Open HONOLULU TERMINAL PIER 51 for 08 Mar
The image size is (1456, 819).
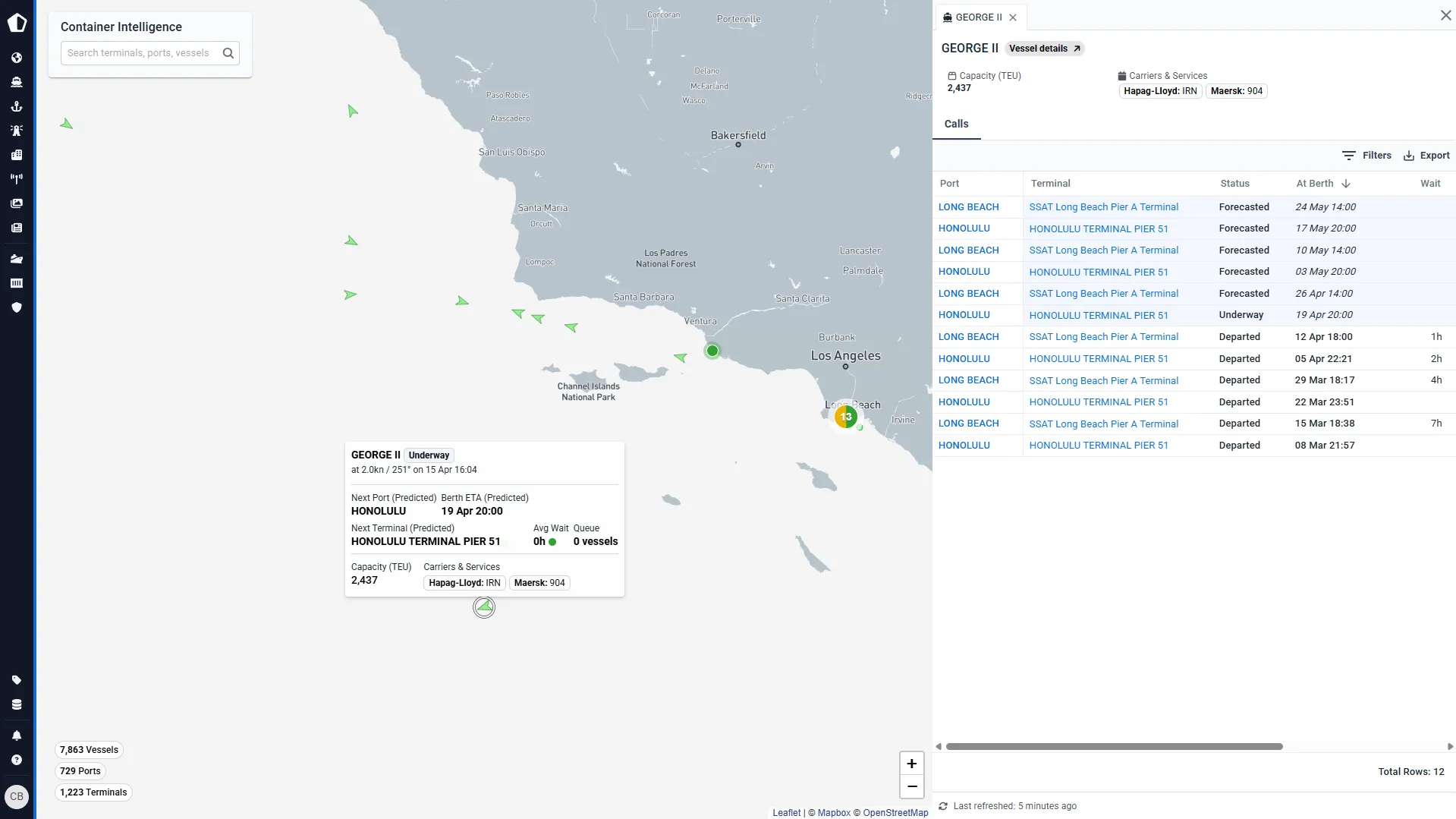[x=1098, y=446]
